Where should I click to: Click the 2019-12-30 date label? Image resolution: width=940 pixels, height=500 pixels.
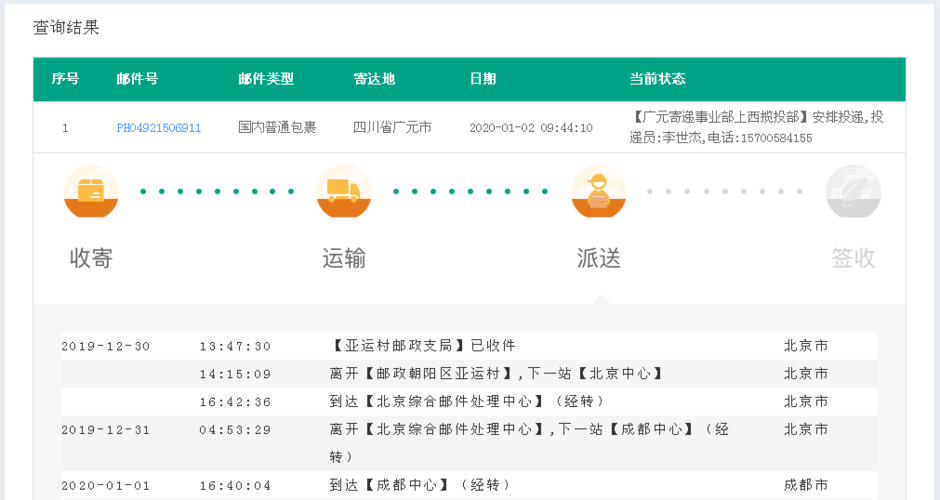[106, 347]
